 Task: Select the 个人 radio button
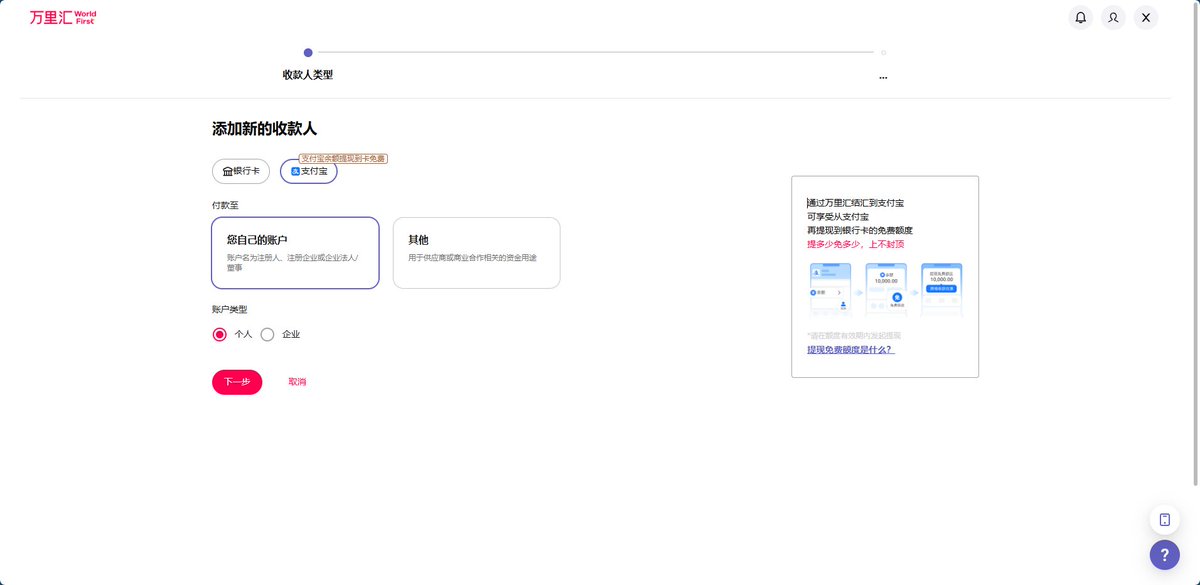point(220,334)
